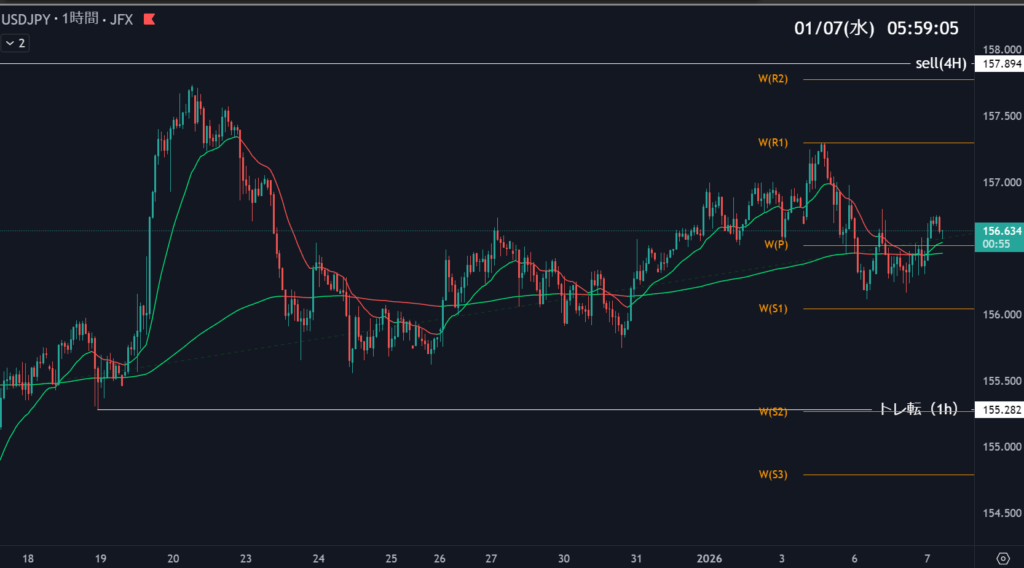Click date 23 on the time axis
1024x568 pixels.
pos(245,558)
